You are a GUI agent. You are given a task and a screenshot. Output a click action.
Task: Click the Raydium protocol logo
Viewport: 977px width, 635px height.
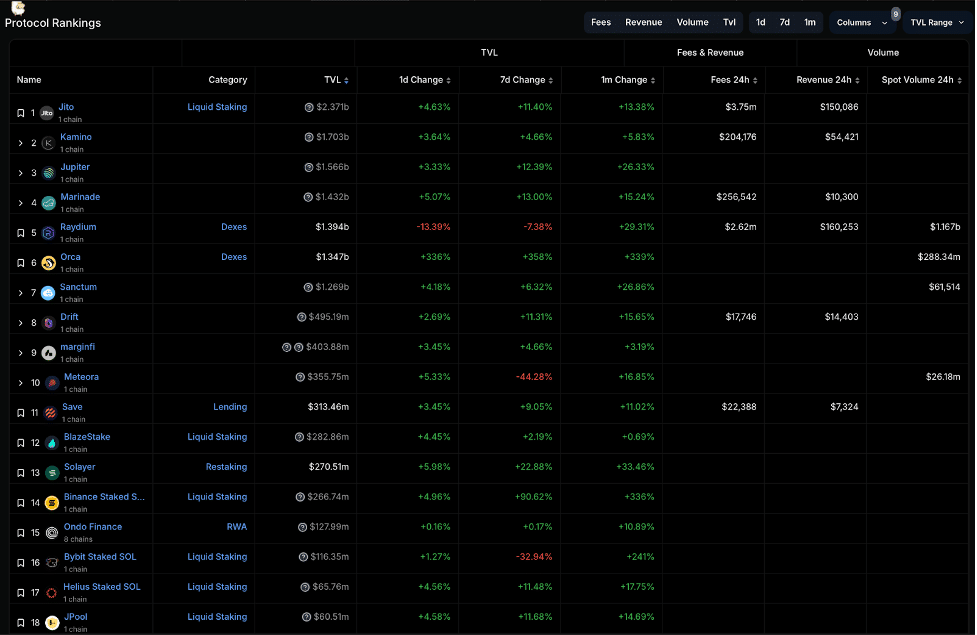[x=48, y=233]
